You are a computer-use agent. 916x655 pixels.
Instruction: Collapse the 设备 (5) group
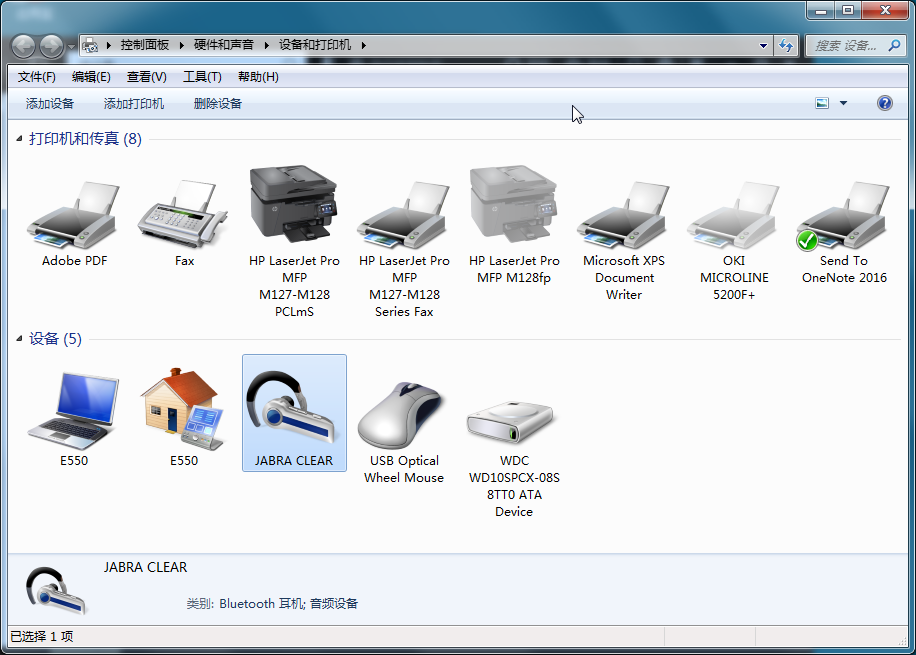[19, 338]
